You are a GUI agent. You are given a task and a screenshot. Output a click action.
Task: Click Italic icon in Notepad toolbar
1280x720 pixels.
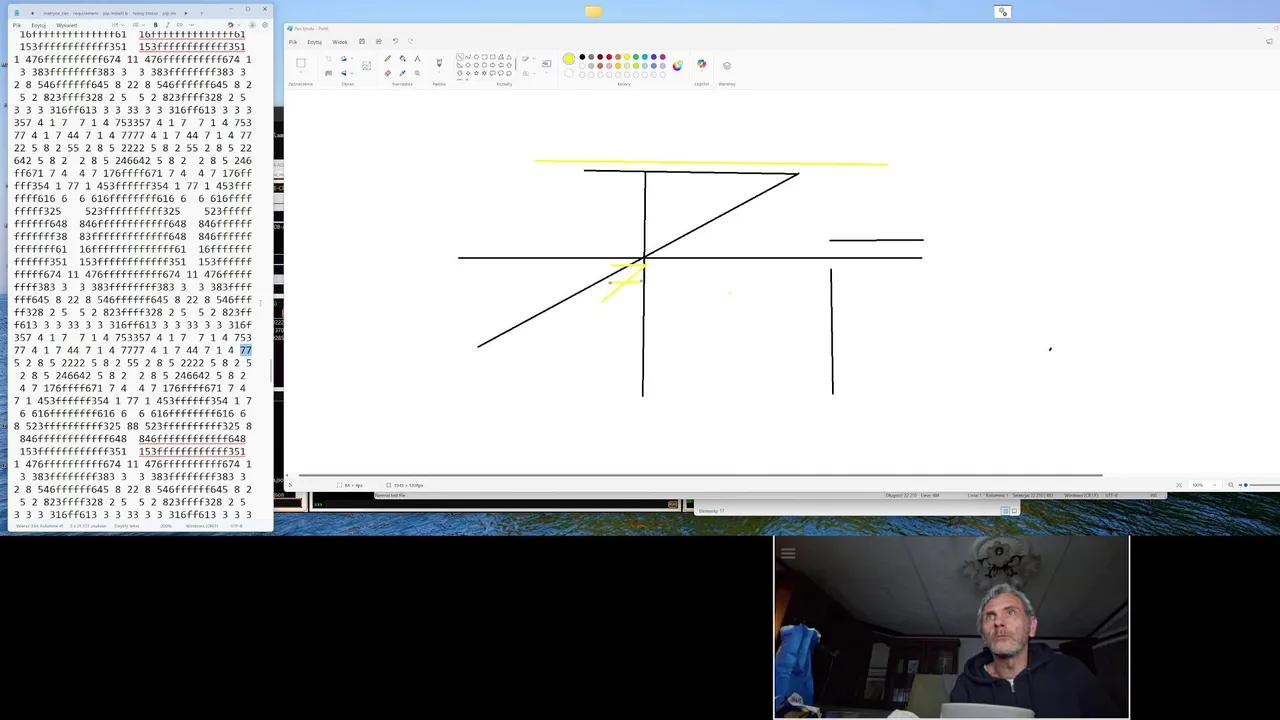coord(168,25)
